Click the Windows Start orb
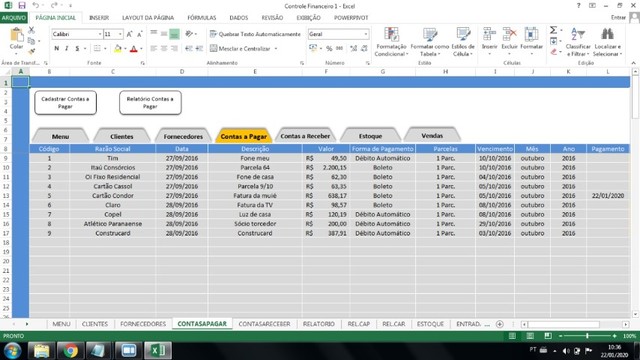This screenshot has width=640, height=360. 12,351
